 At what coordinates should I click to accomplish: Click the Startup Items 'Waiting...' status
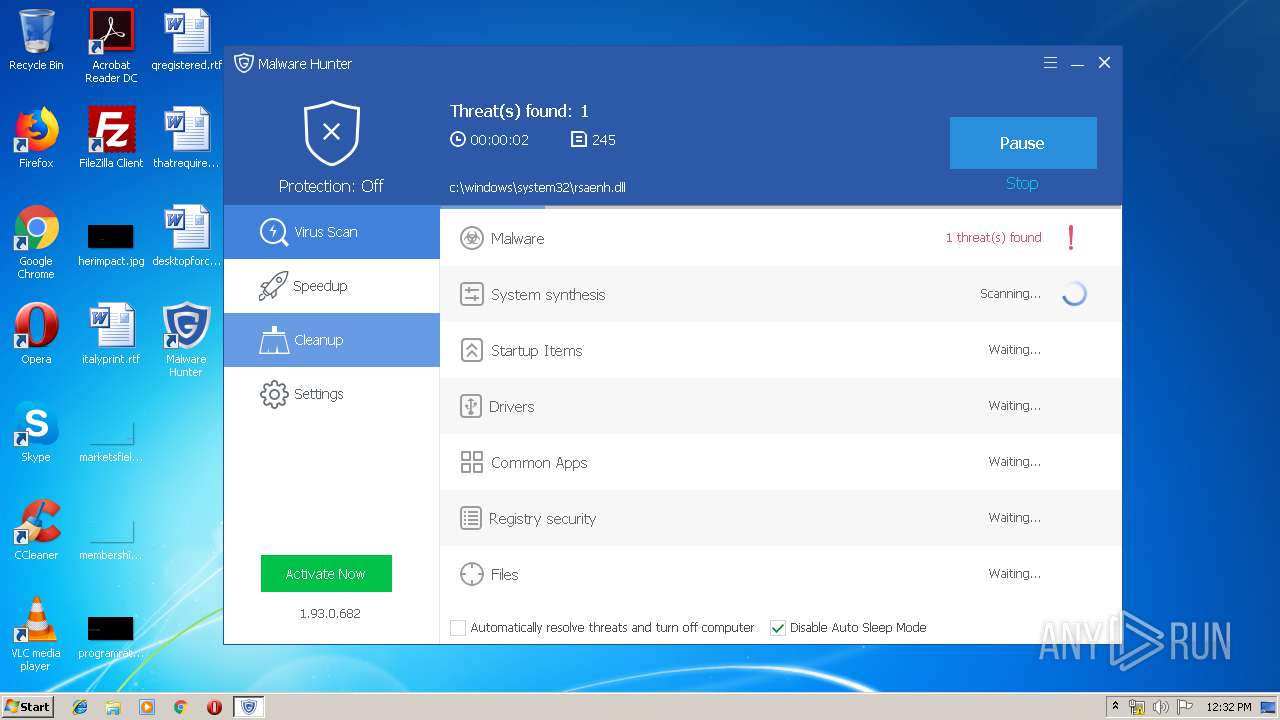tap(1015, 350)
